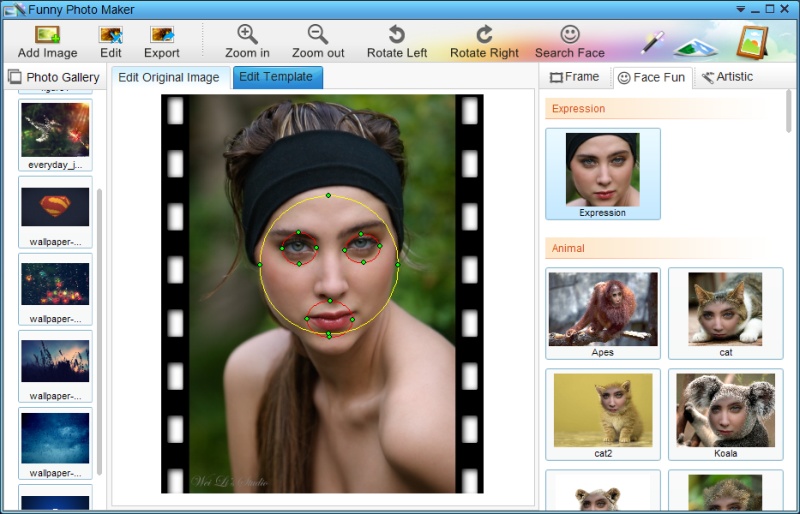
Task: Click the top handle of the yellow face circle
Action: point(328,195)
